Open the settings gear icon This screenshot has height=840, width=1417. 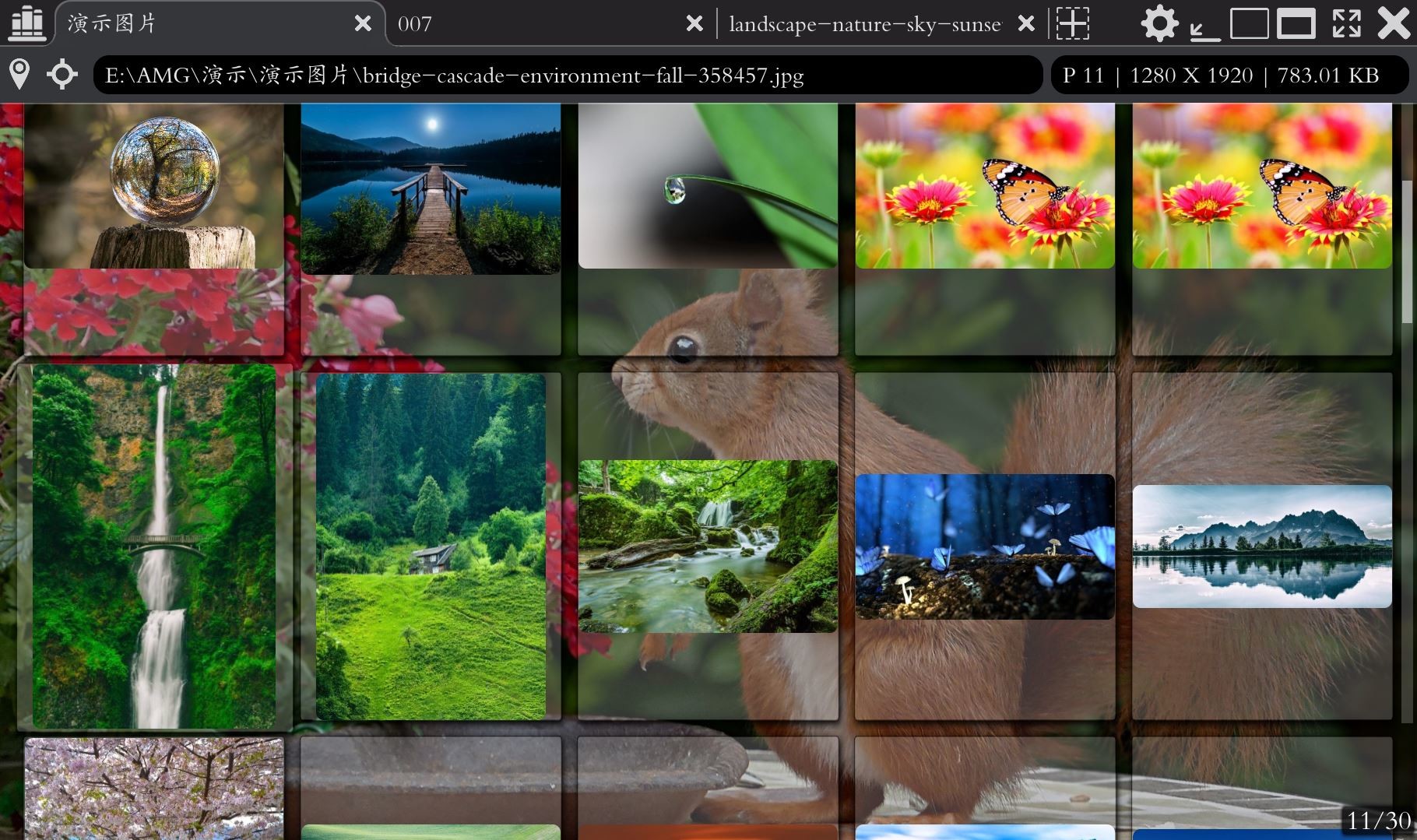[1160, 23]
